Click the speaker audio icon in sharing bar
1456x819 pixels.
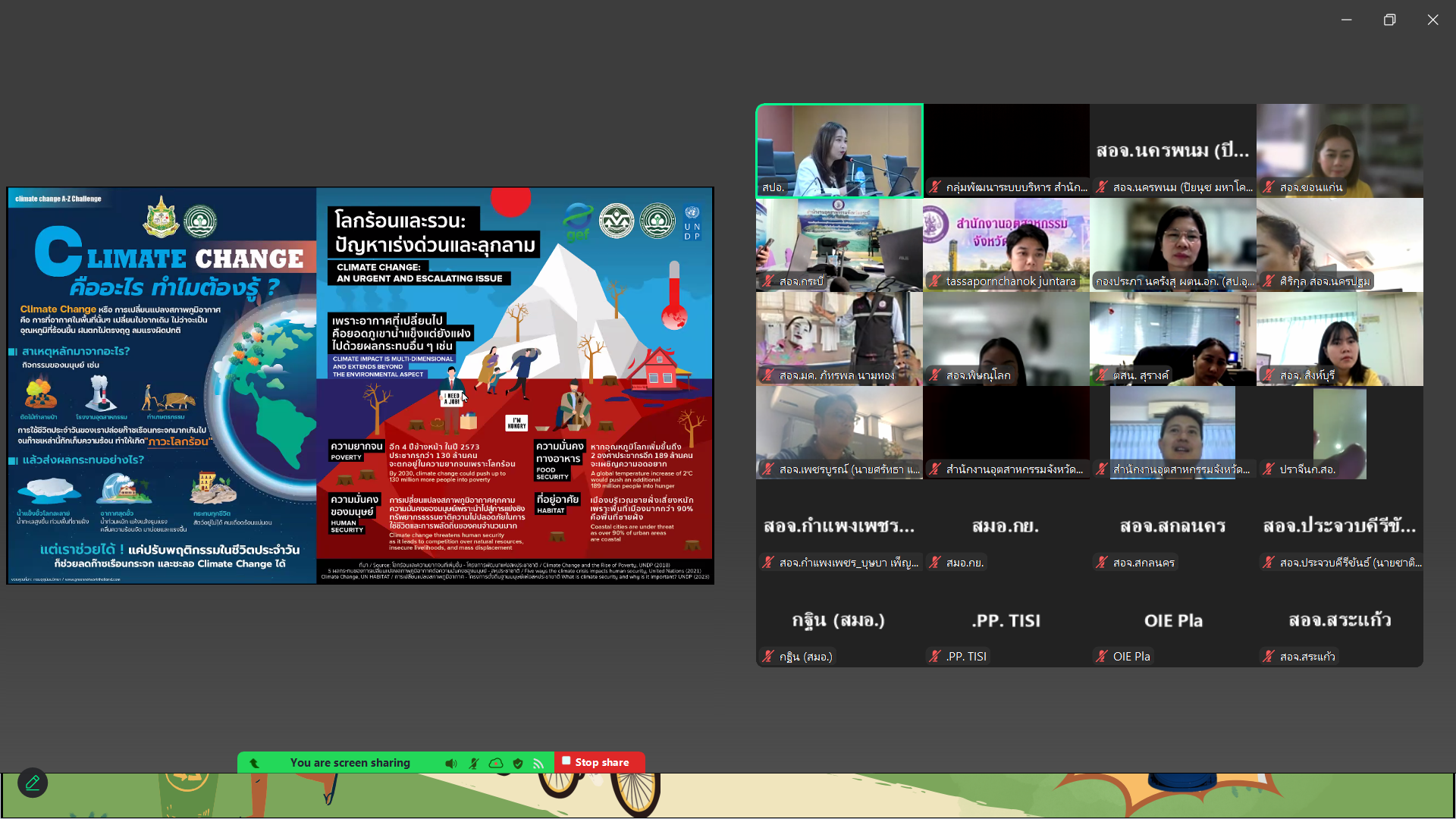point(451,763)
